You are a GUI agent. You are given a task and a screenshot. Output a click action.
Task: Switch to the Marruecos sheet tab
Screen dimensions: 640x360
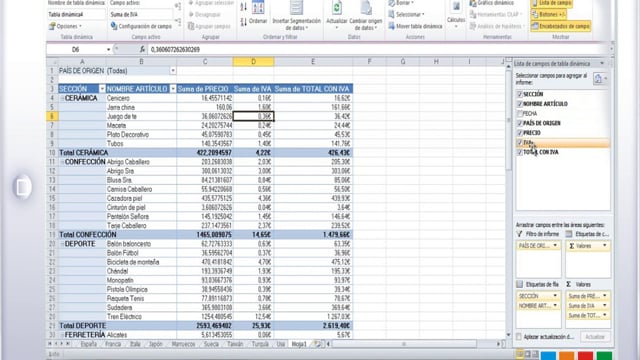point(183,344)
